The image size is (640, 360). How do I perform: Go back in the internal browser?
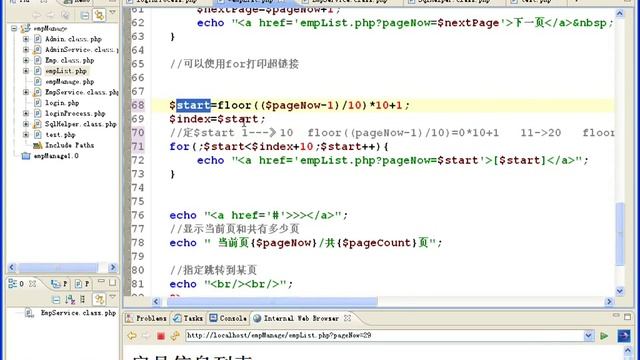point(132,336)
